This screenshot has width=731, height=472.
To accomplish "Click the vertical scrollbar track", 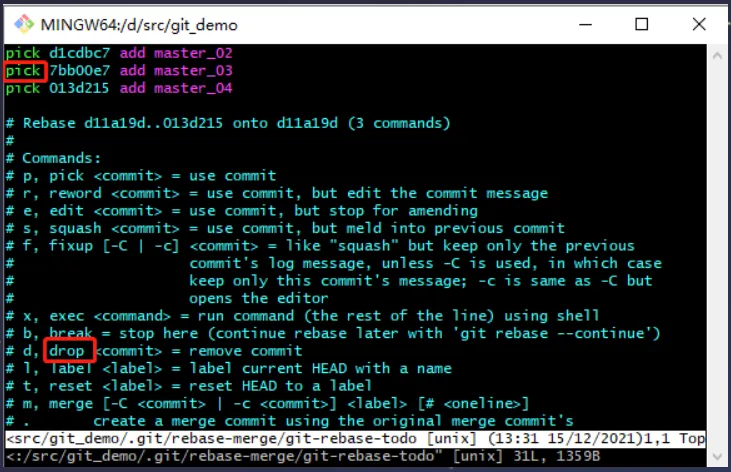I will pyautogui.click(x=717, y=257).
